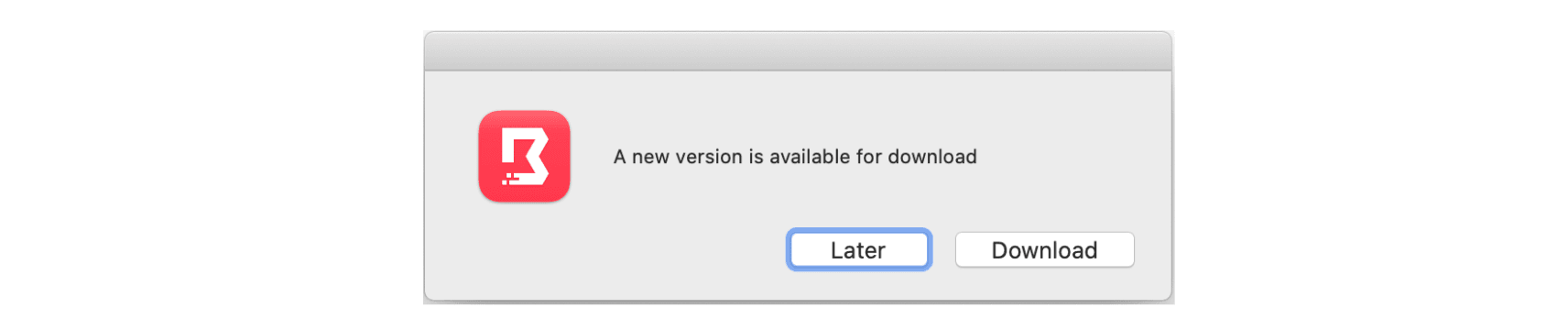Click the dialog's gray title bar
The image size is (1568, 330).
[798, 51]
